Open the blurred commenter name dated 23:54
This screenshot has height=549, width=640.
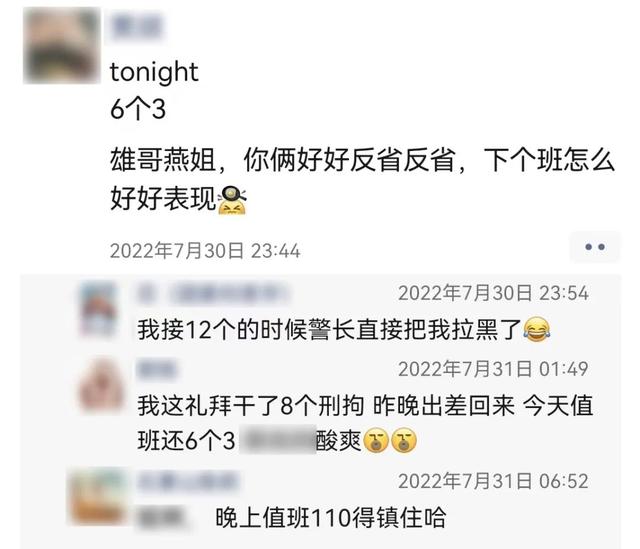point(213,293)
